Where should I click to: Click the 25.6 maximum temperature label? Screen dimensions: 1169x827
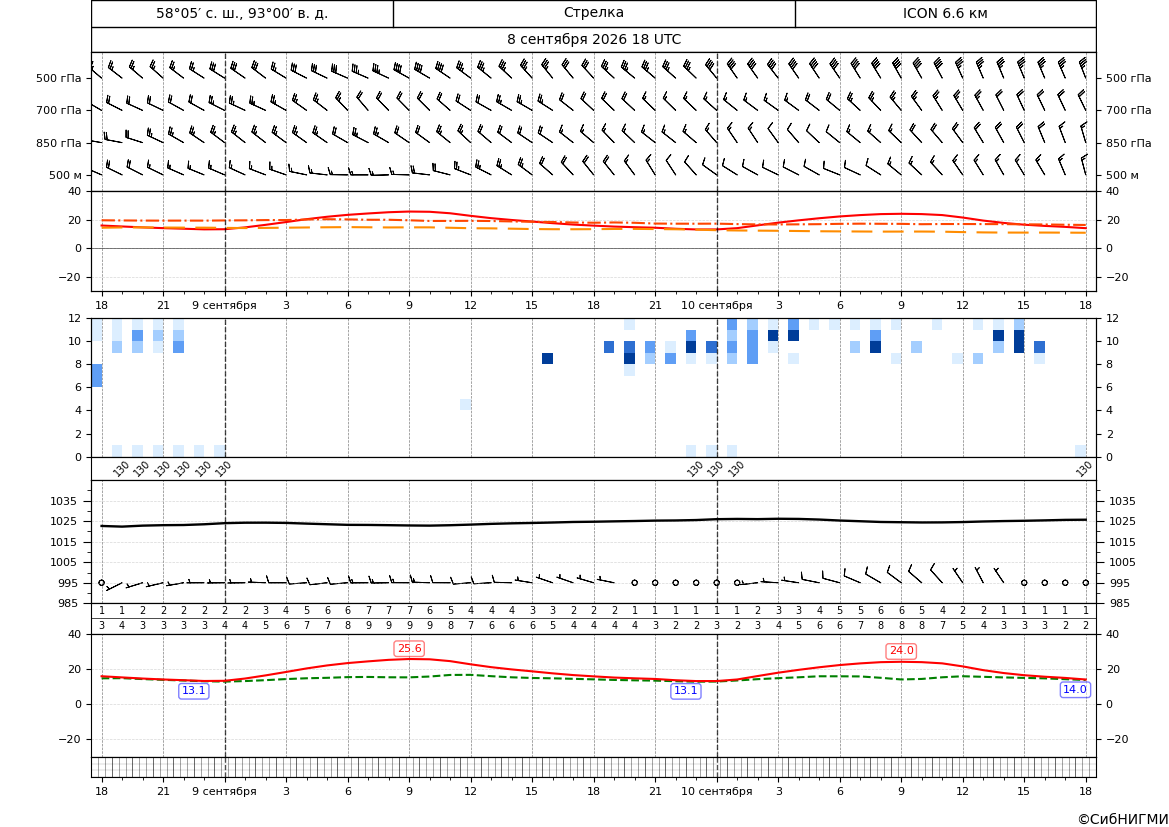tap(409, 649)
